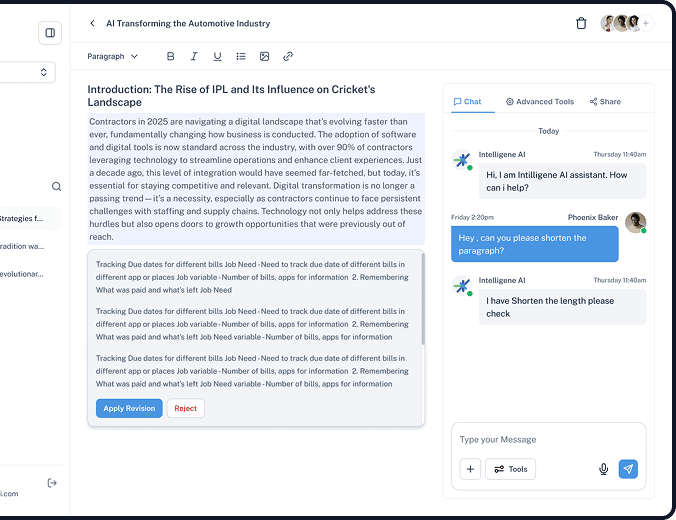
Task: Toggle underline formatting
Action: coord(217,57)
